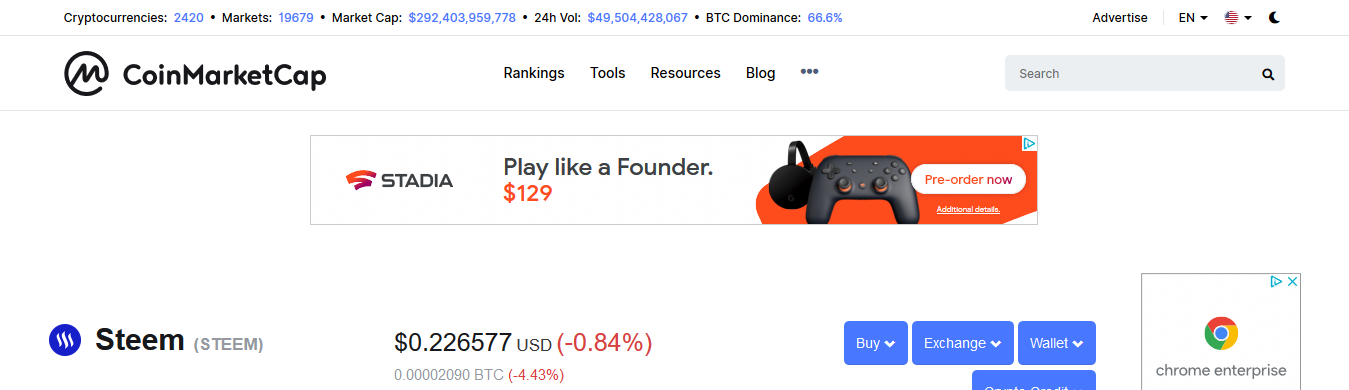Open the Tools menu
The width and height of the screenshot is (1349, 390).
608,73
